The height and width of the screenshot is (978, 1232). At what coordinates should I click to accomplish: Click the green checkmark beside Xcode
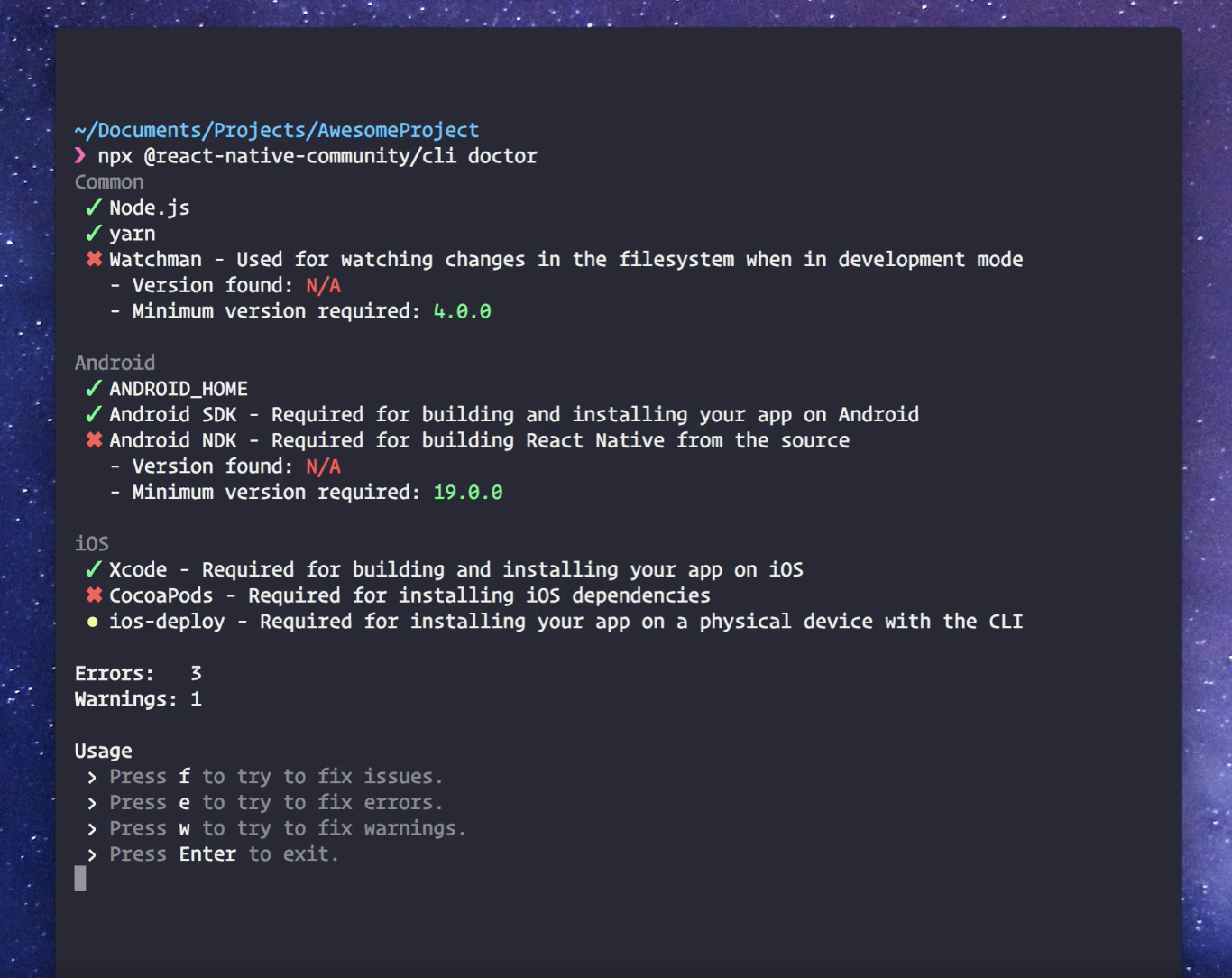(x=94, y=569)
